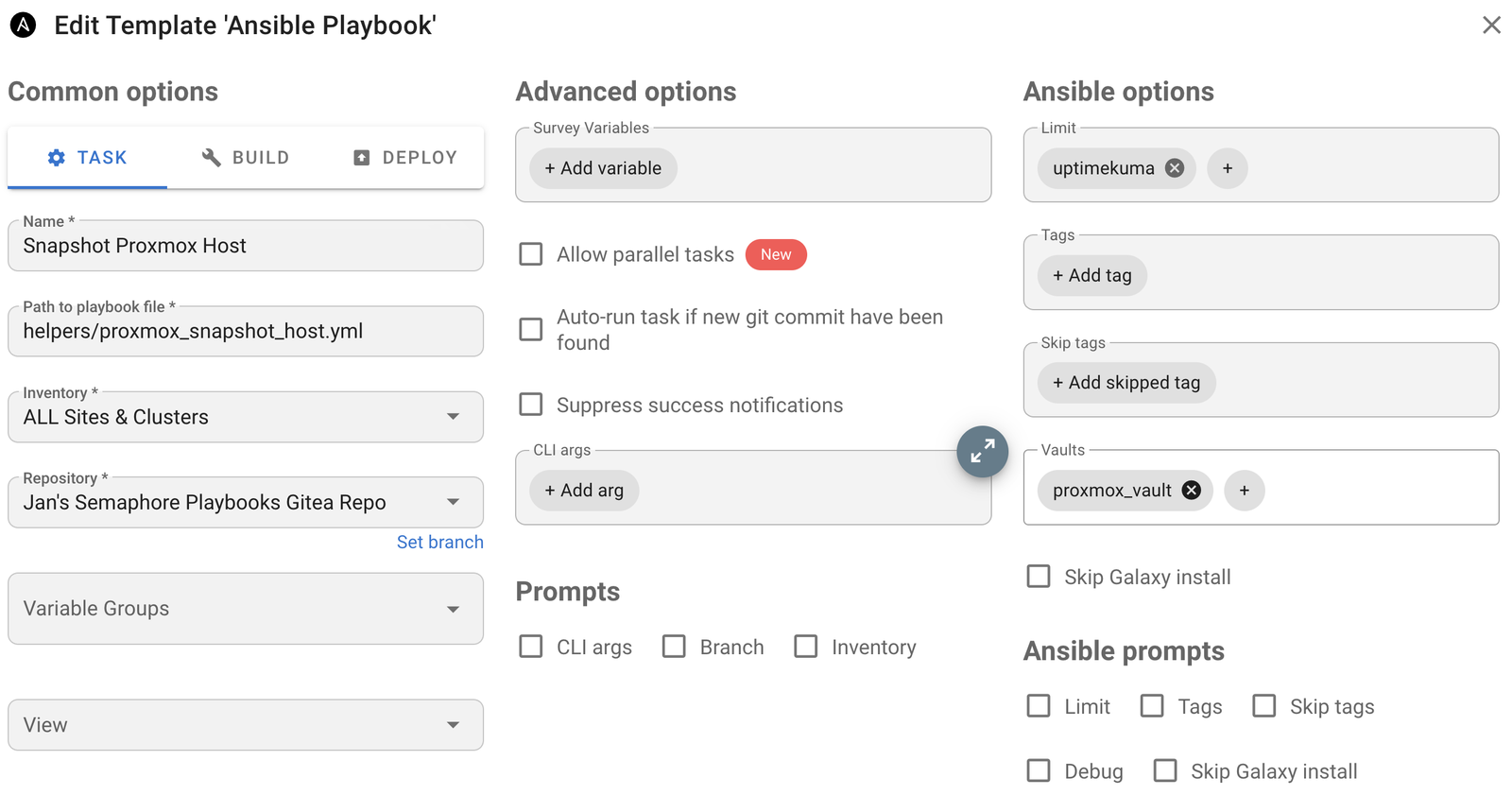Click the Name input field
Image resolution: width=1512 pixels, height=795 pixels.
click(246, 246)
